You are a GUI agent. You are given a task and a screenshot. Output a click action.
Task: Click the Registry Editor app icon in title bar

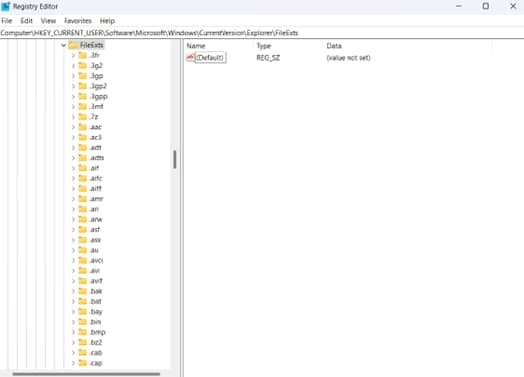[6, 6]
